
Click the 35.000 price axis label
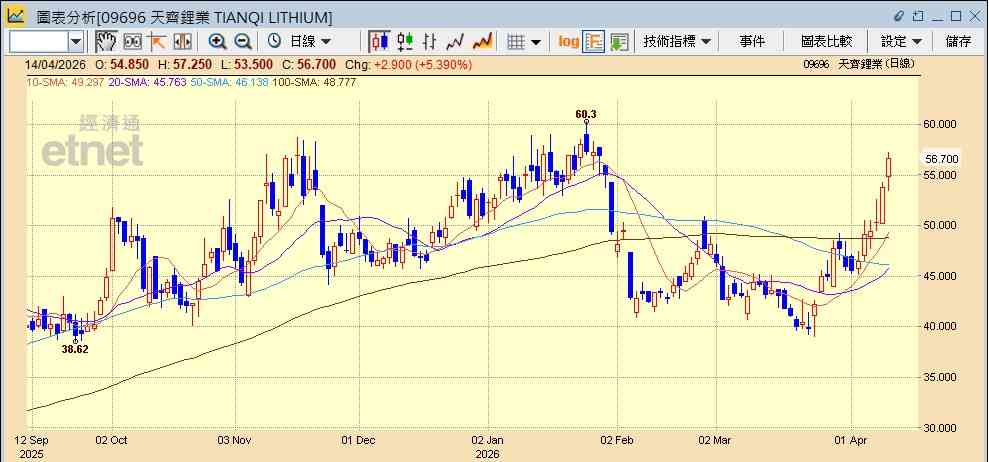(940, 377)
